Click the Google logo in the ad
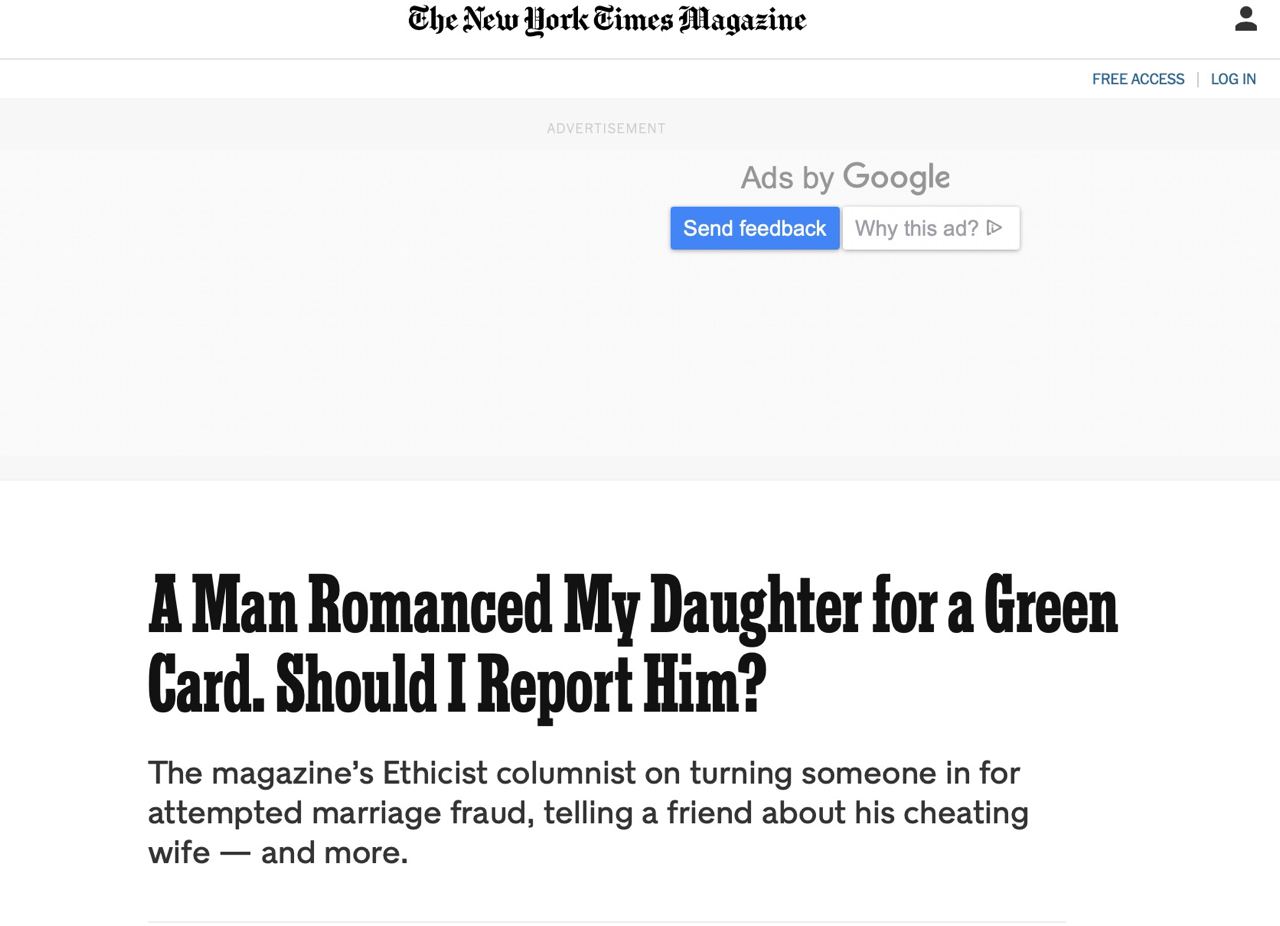The height and width of the screenshot is (926, 1280). (x=896, y=177)
